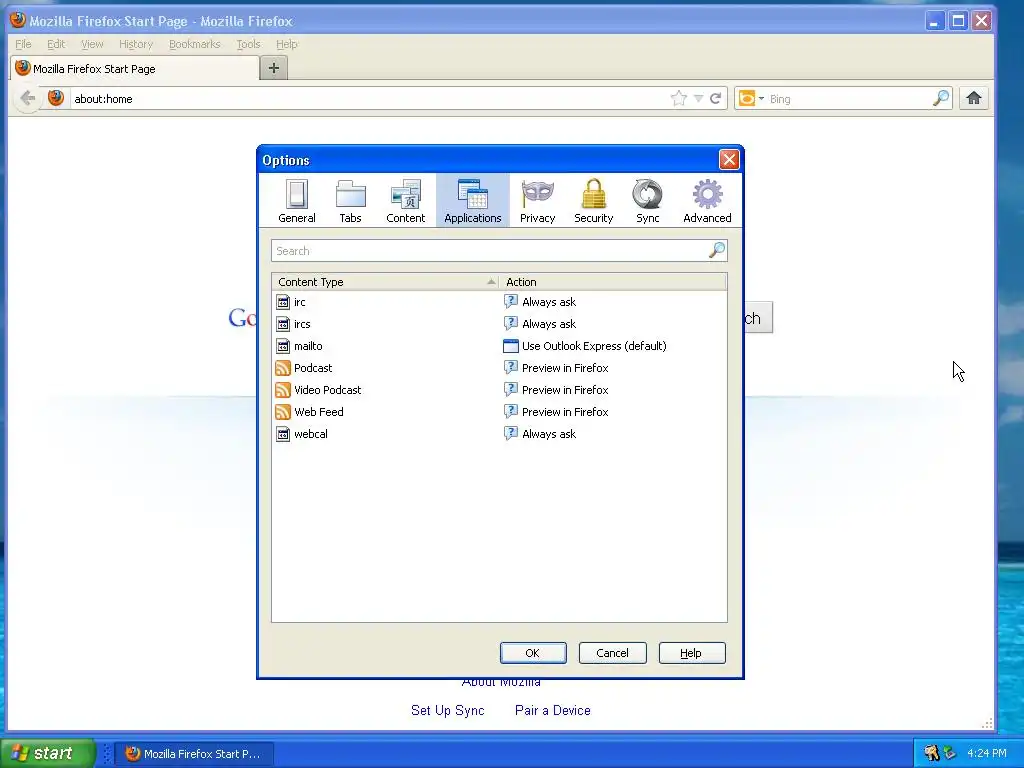1024x768 pixels.
Task: Click the mailto content type icon
Action: tap(283, 346)
